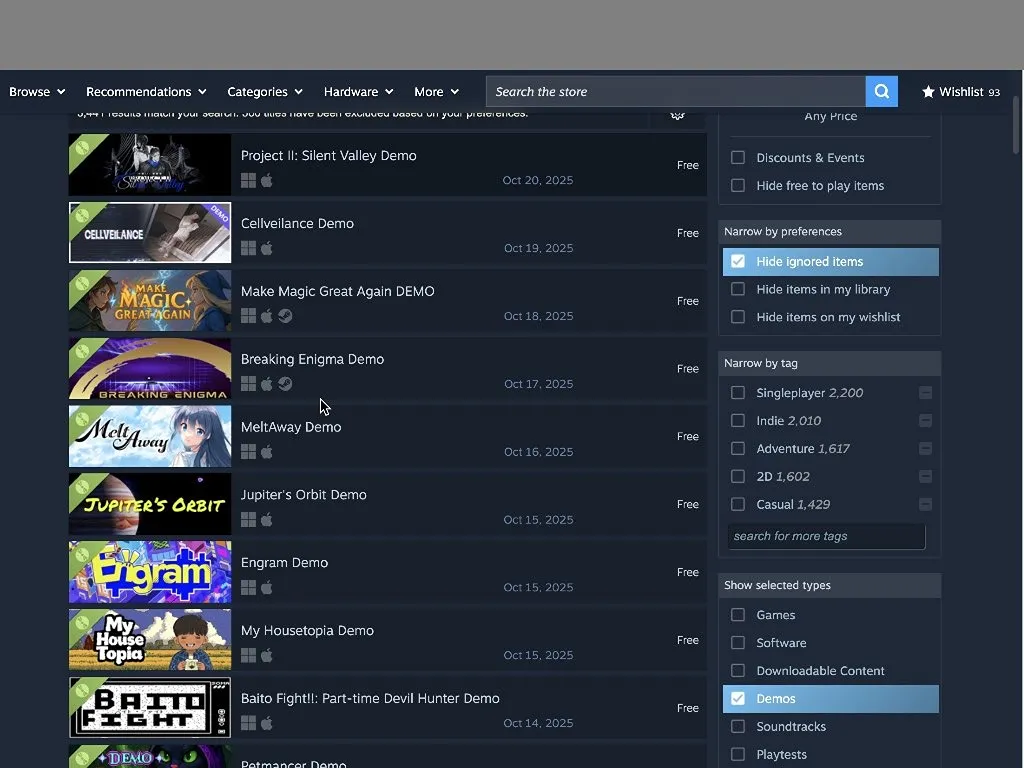Focus the search for more tags field

click(826, 537)
